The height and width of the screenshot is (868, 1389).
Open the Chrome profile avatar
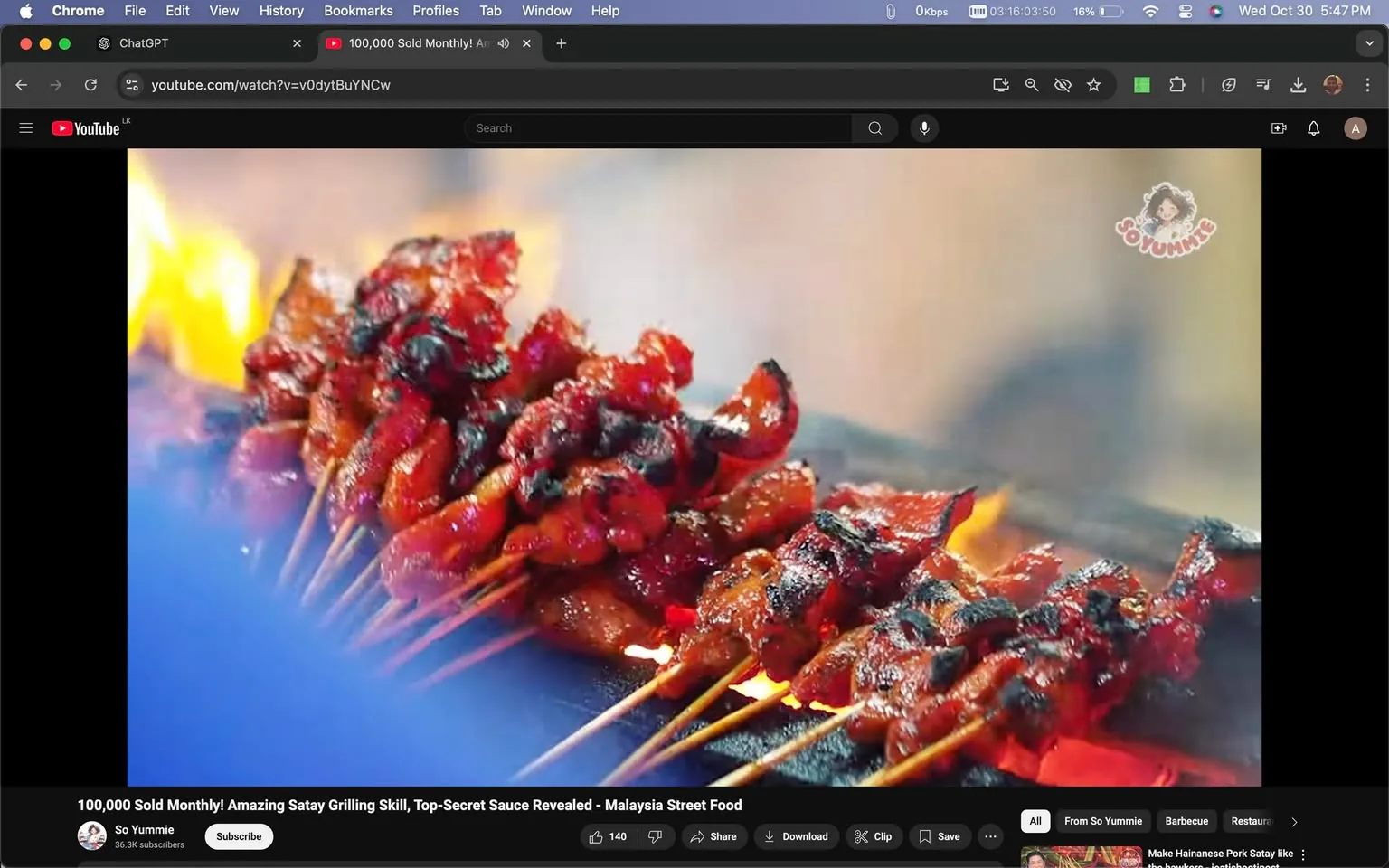[x=1333, y=84]
